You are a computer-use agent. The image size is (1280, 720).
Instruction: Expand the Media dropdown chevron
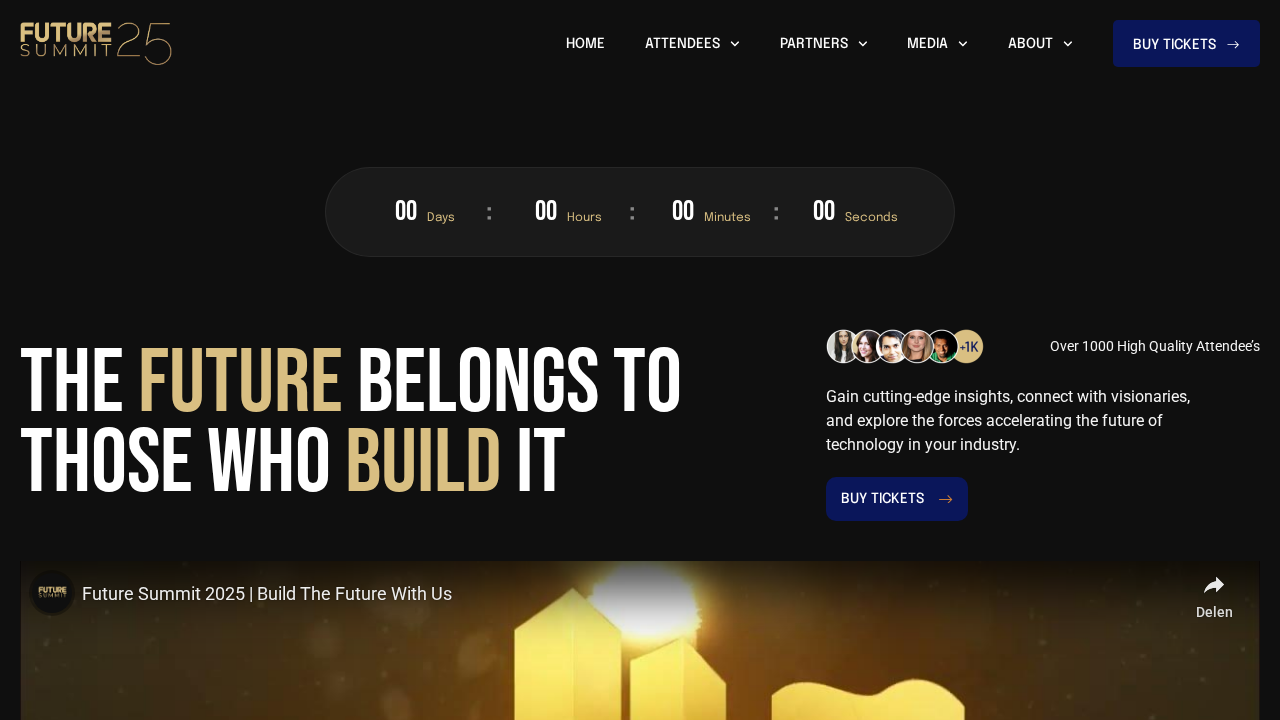tap(963, 44)
